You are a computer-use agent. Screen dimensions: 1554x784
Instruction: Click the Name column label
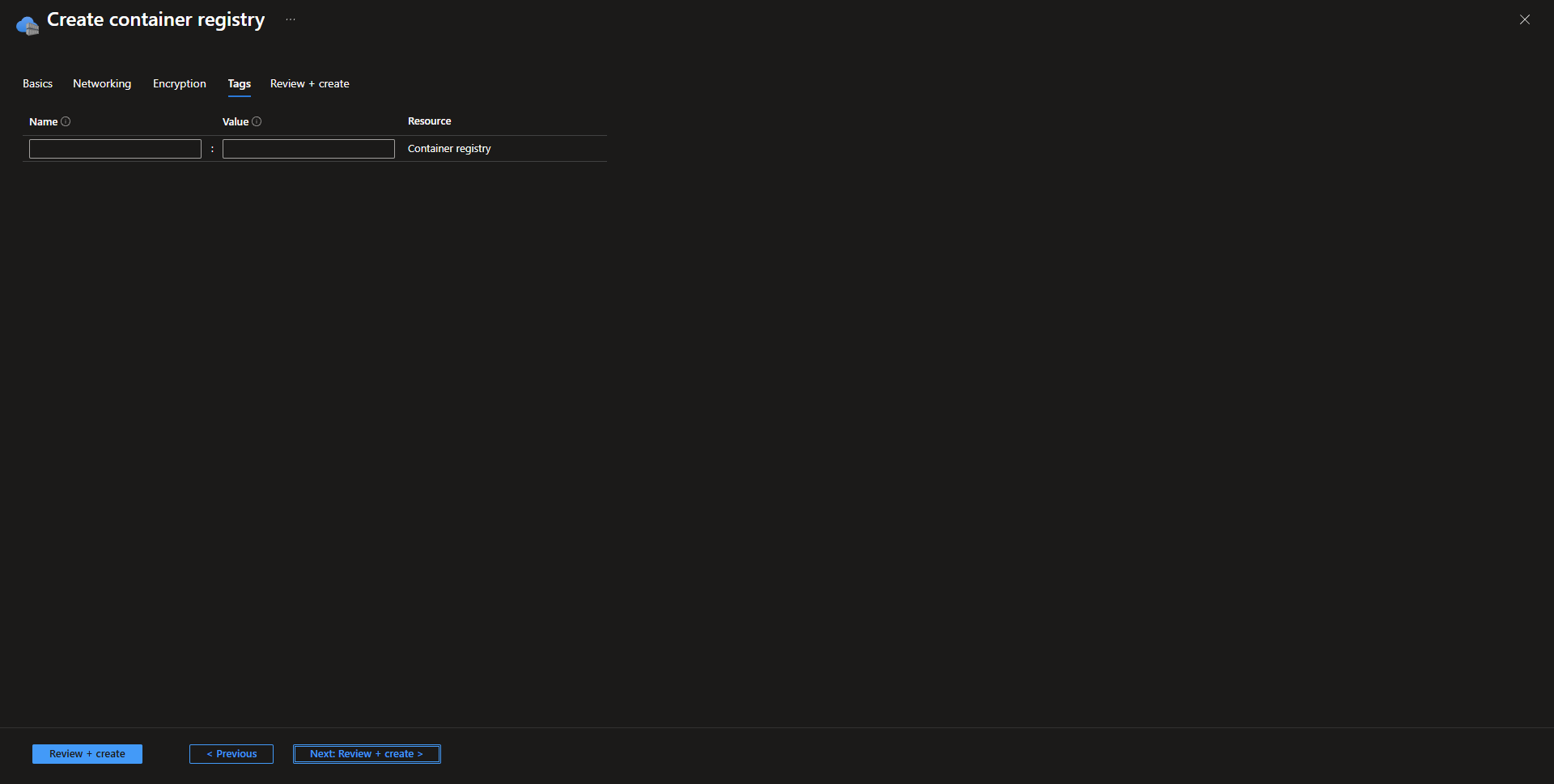pyautogui.click(x=43, y=122)
